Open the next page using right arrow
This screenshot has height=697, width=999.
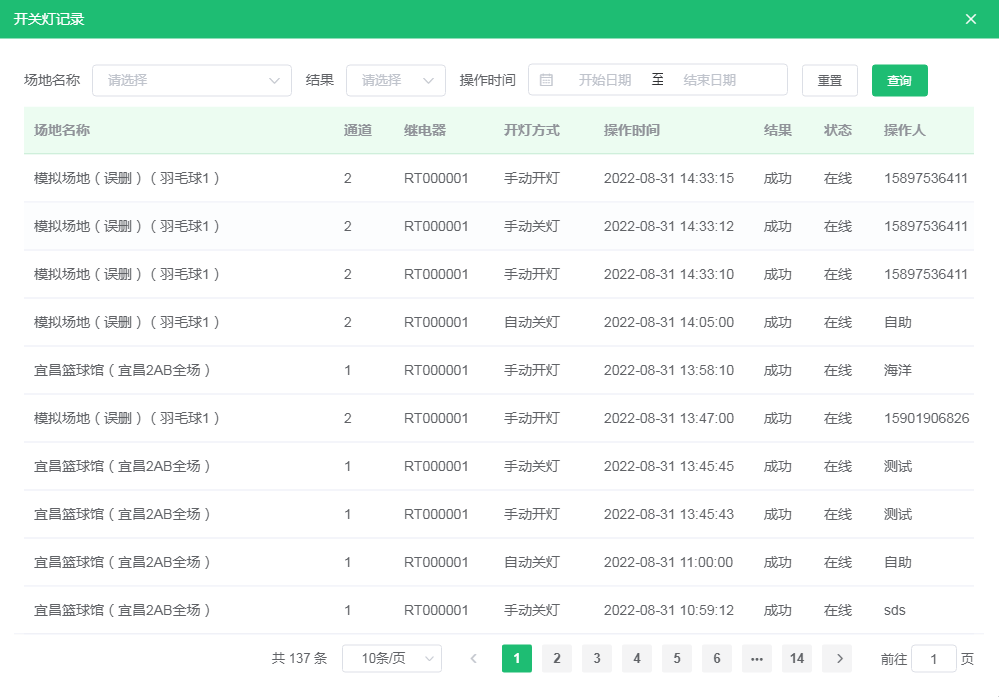837,659
